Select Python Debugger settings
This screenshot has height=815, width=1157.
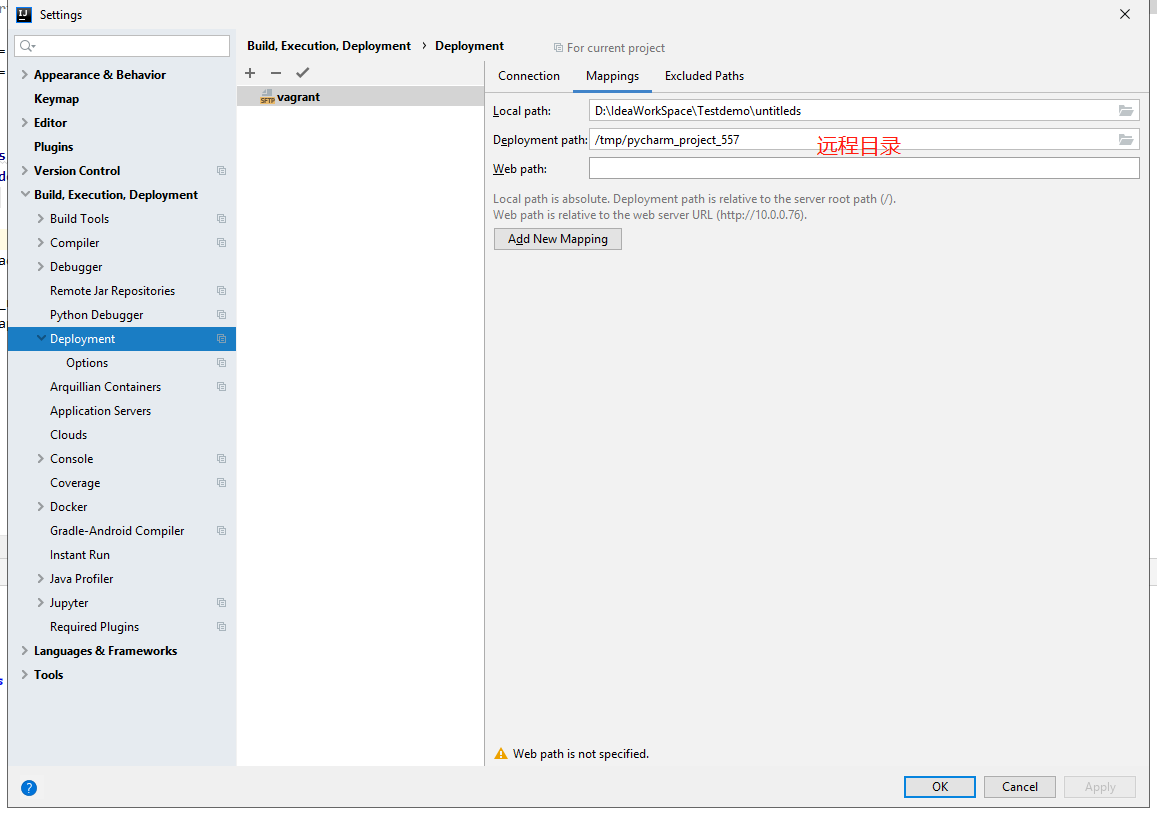[x=97, y=315]
